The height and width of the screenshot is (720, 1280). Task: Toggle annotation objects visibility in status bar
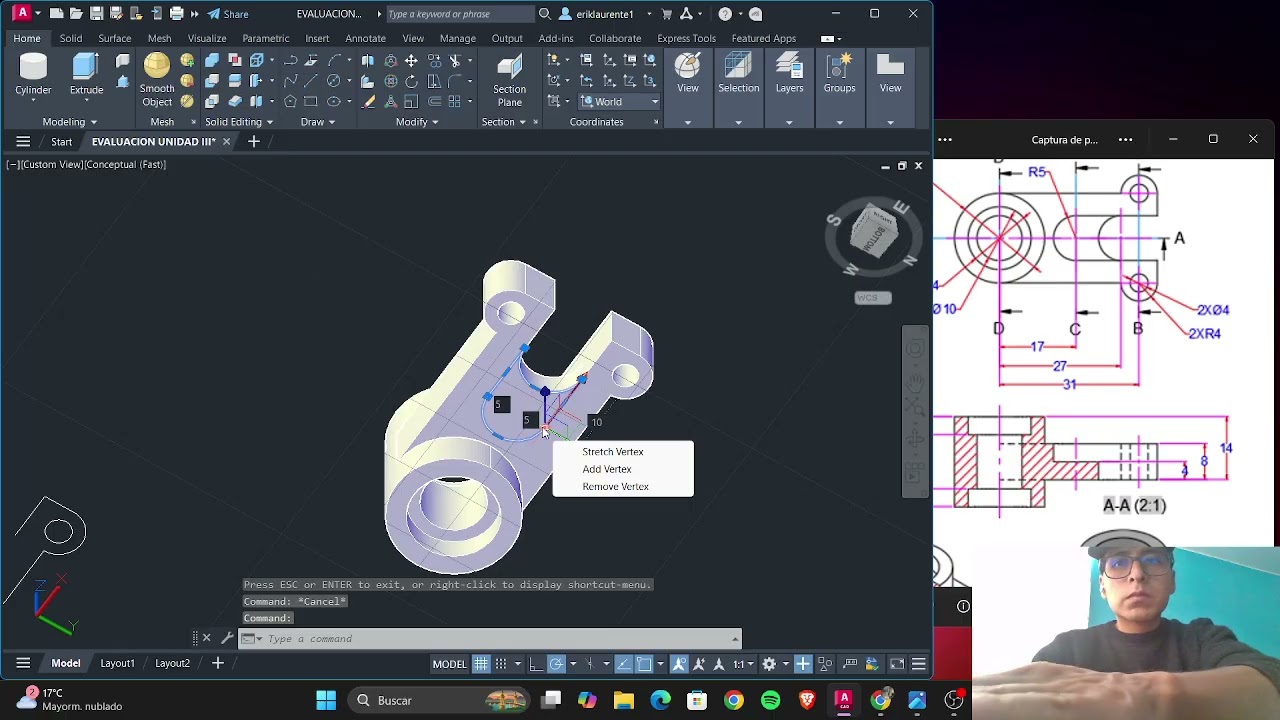pos(678,663)
